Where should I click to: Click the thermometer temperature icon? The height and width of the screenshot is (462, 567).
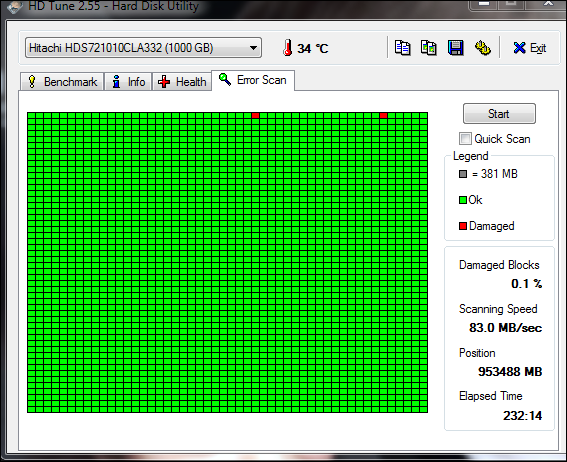point(287,48)
